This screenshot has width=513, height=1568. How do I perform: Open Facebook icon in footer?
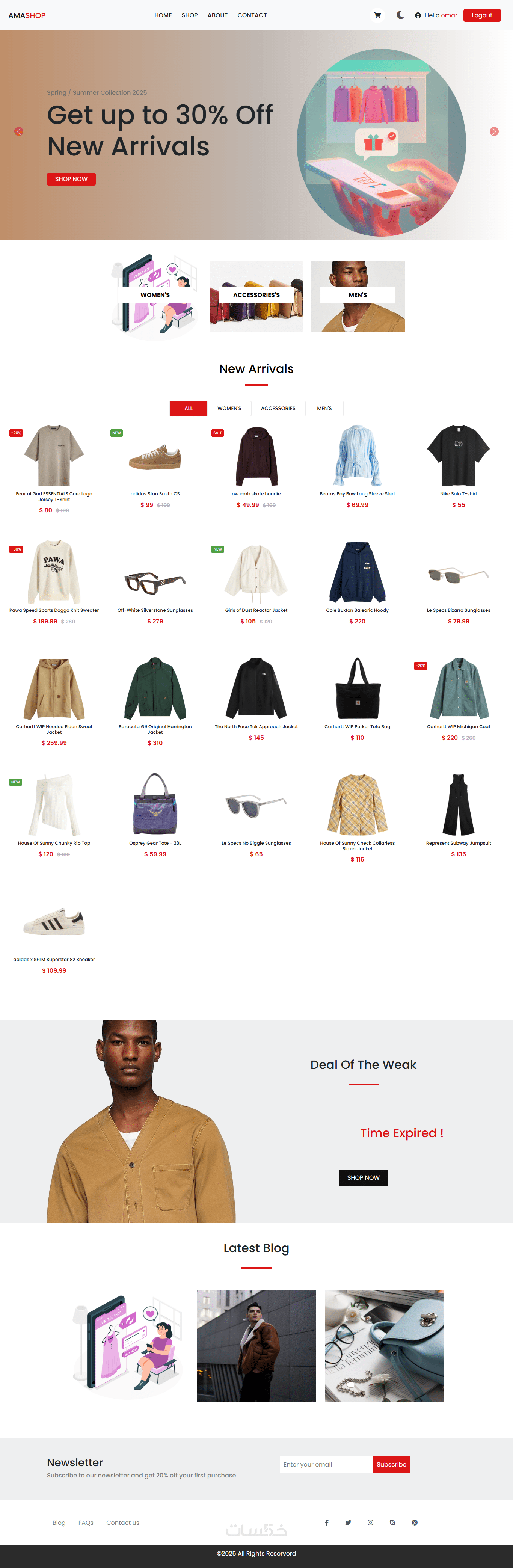pyautogui.click(x=327, y=1522)
